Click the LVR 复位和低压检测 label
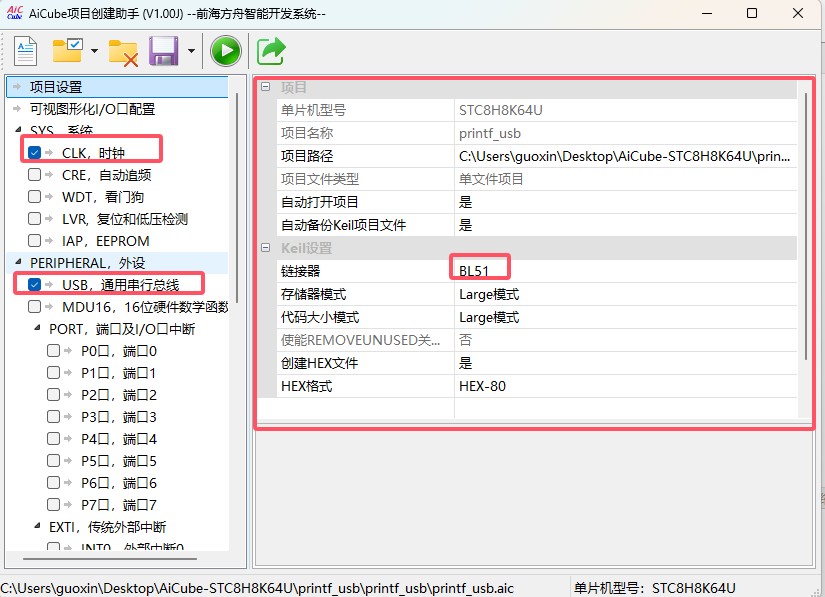 pyautogui.click(x=125, y=219)
